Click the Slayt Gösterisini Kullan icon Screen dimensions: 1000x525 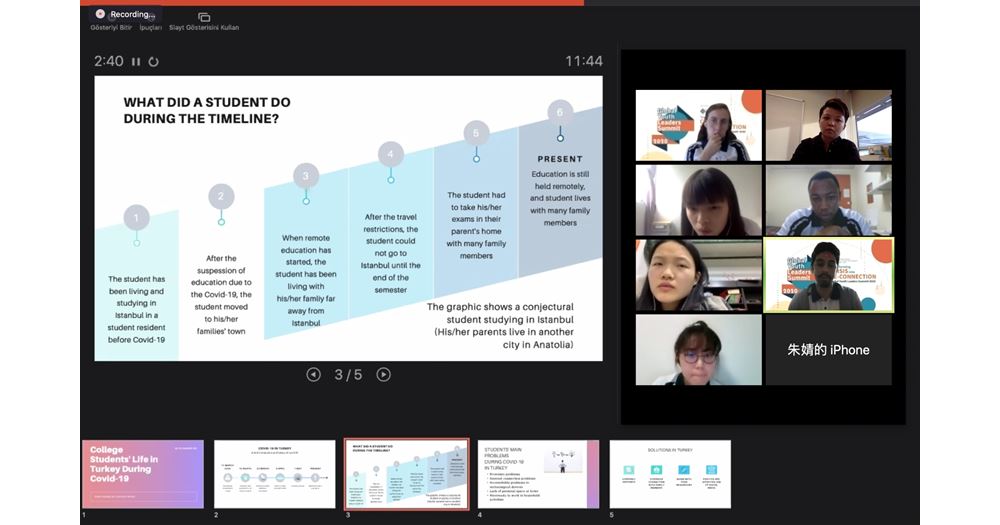pyautogui.click(x=204, y=18)
